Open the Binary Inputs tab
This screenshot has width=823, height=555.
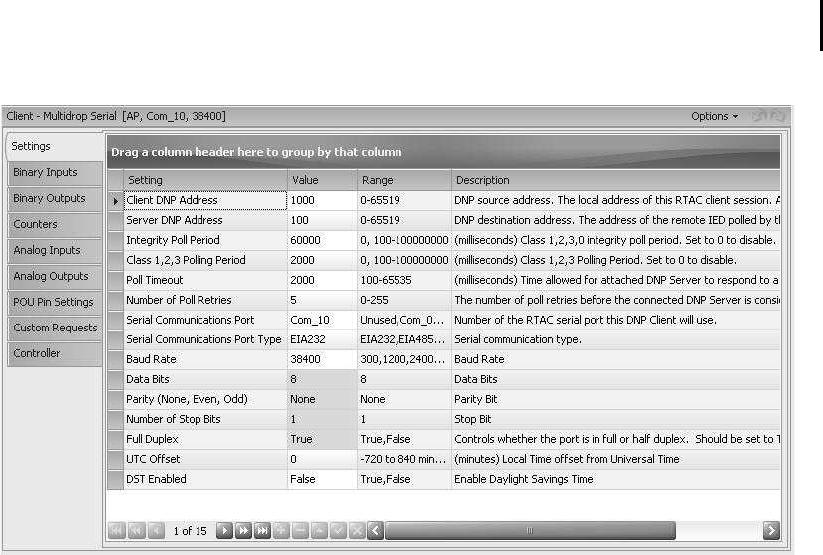(x=55, y=173)
